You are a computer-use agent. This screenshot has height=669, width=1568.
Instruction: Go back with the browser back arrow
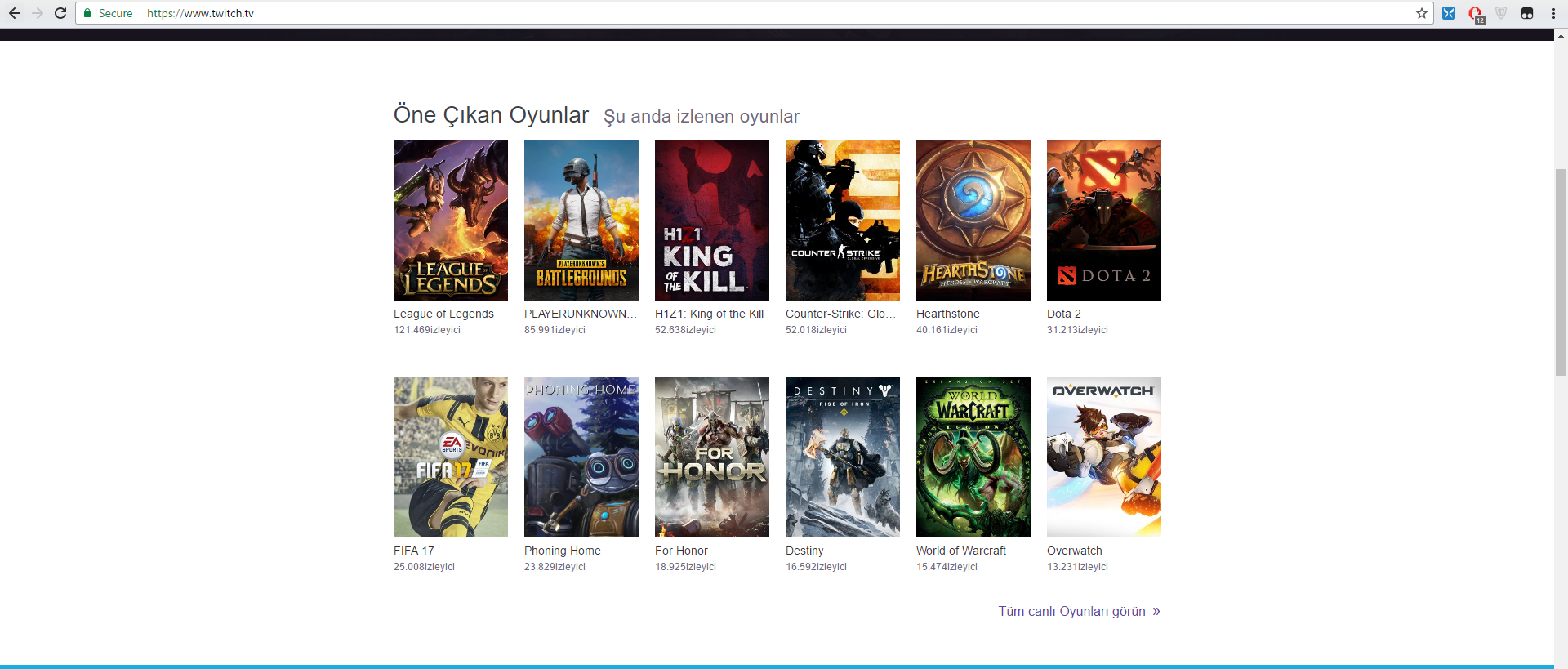15,13
